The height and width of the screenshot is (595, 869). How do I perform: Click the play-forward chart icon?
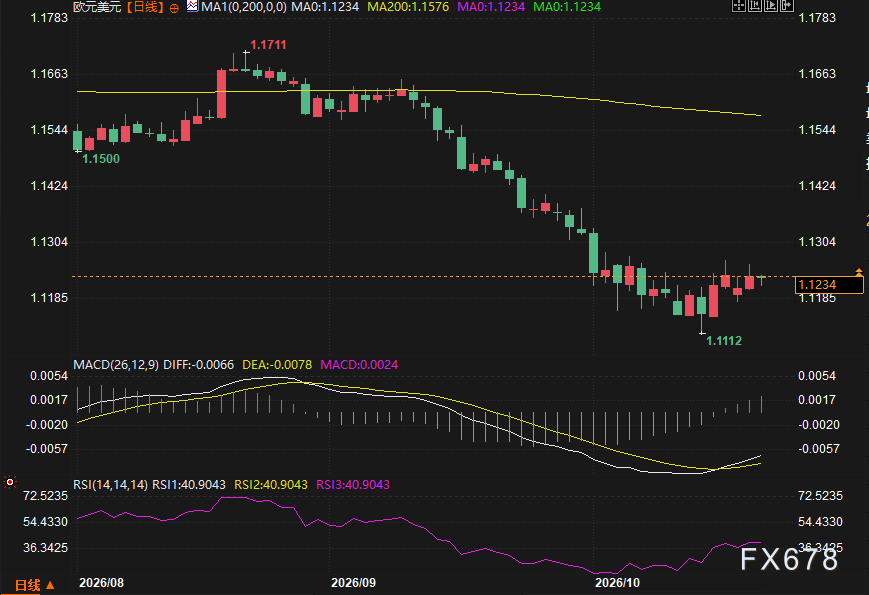point(771,6)
